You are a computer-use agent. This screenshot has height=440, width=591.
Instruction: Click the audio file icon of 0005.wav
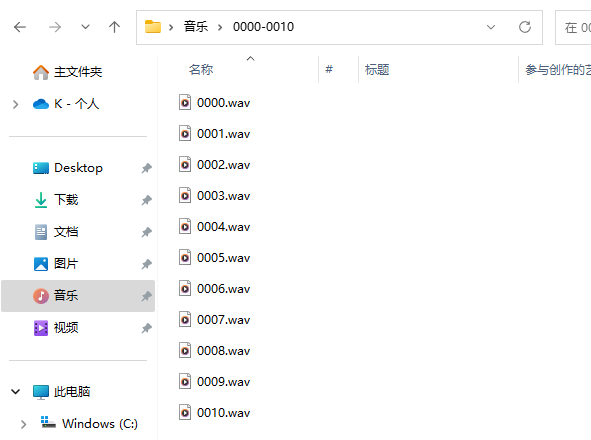185,257
